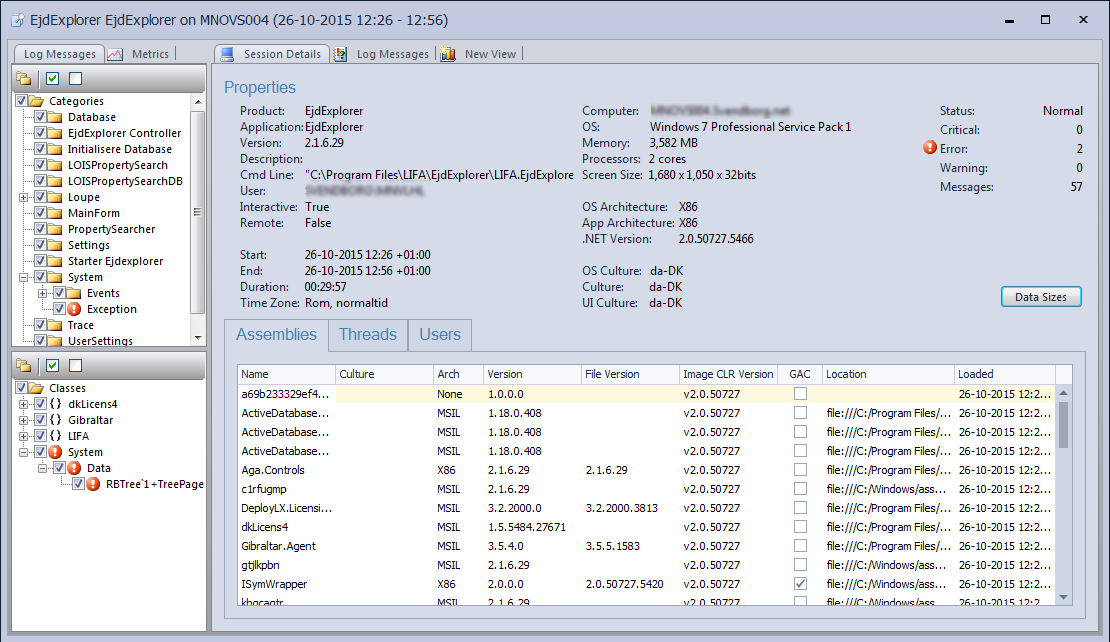Expand the dkLicens4 class node
This screenshot has width=1110, height=642.
pyautogui.click(x=24, y=404)
